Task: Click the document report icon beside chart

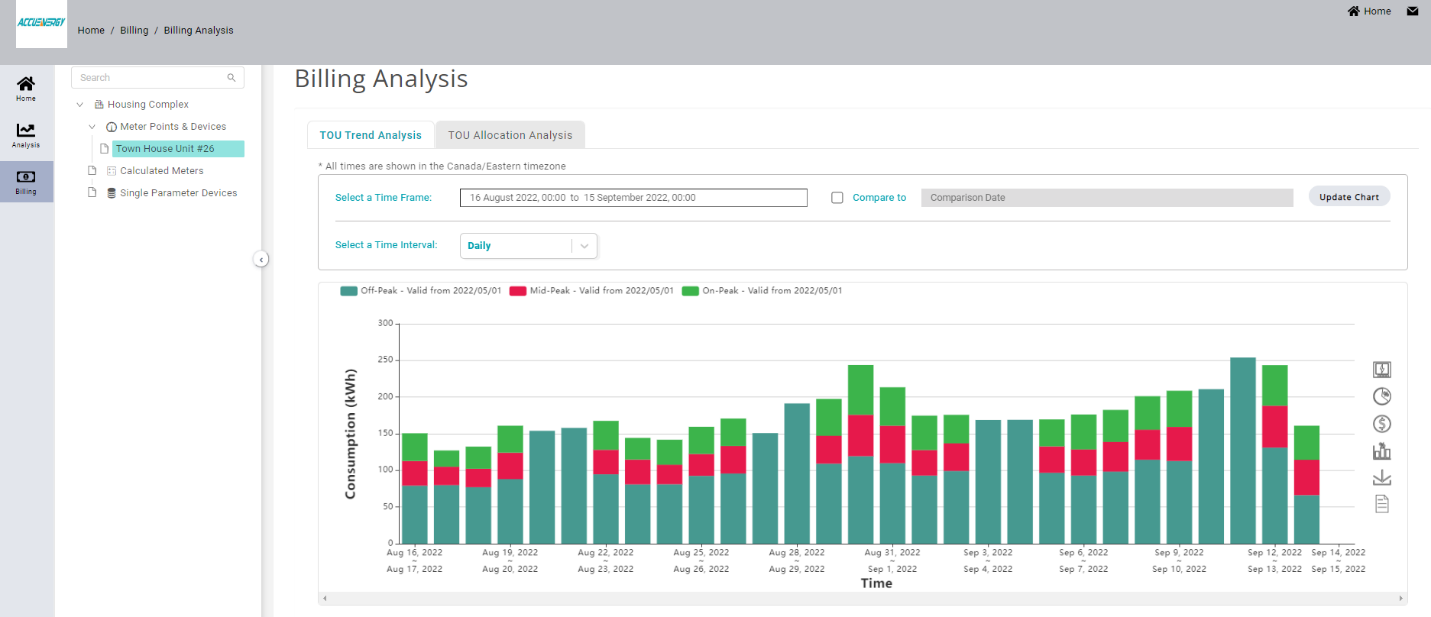Action: pos(1382,503)
